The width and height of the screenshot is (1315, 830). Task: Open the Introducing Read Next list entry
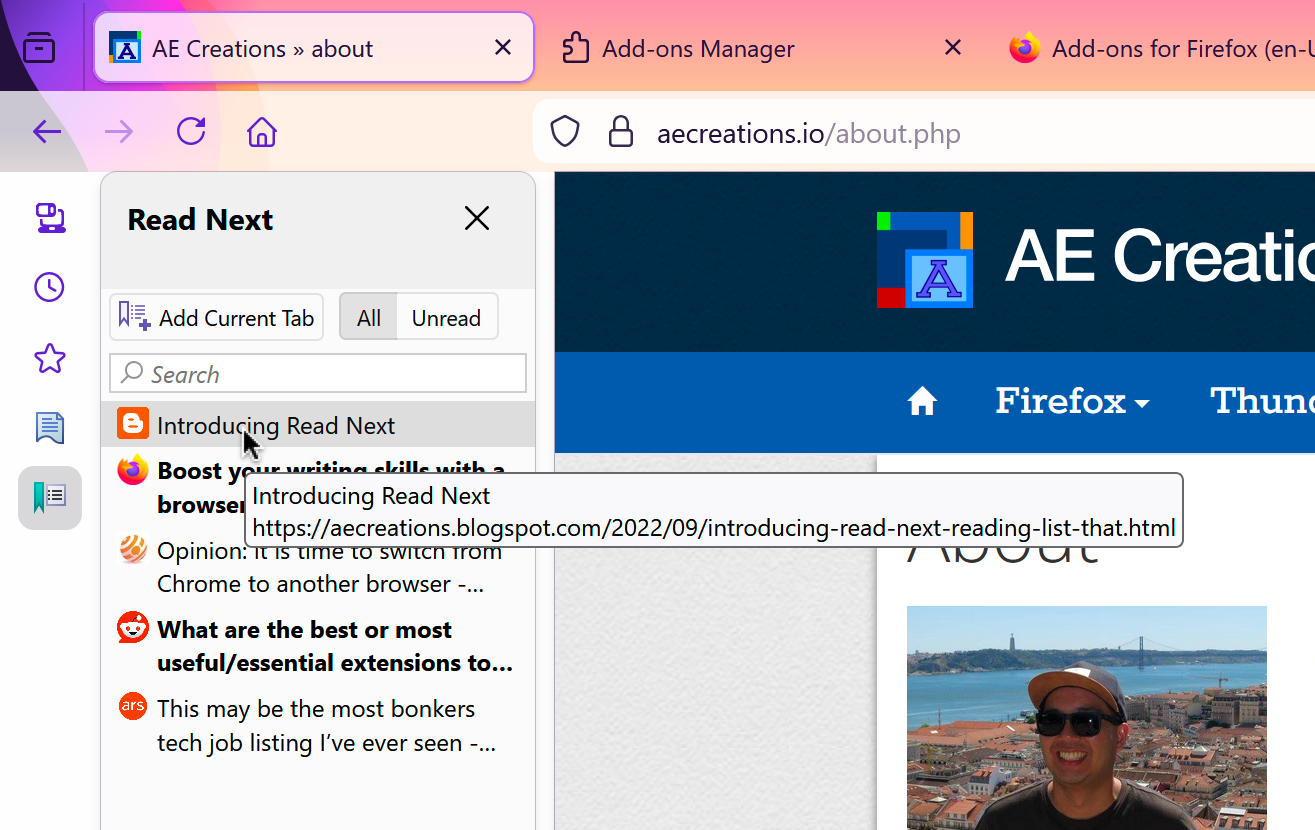(275, 425)
